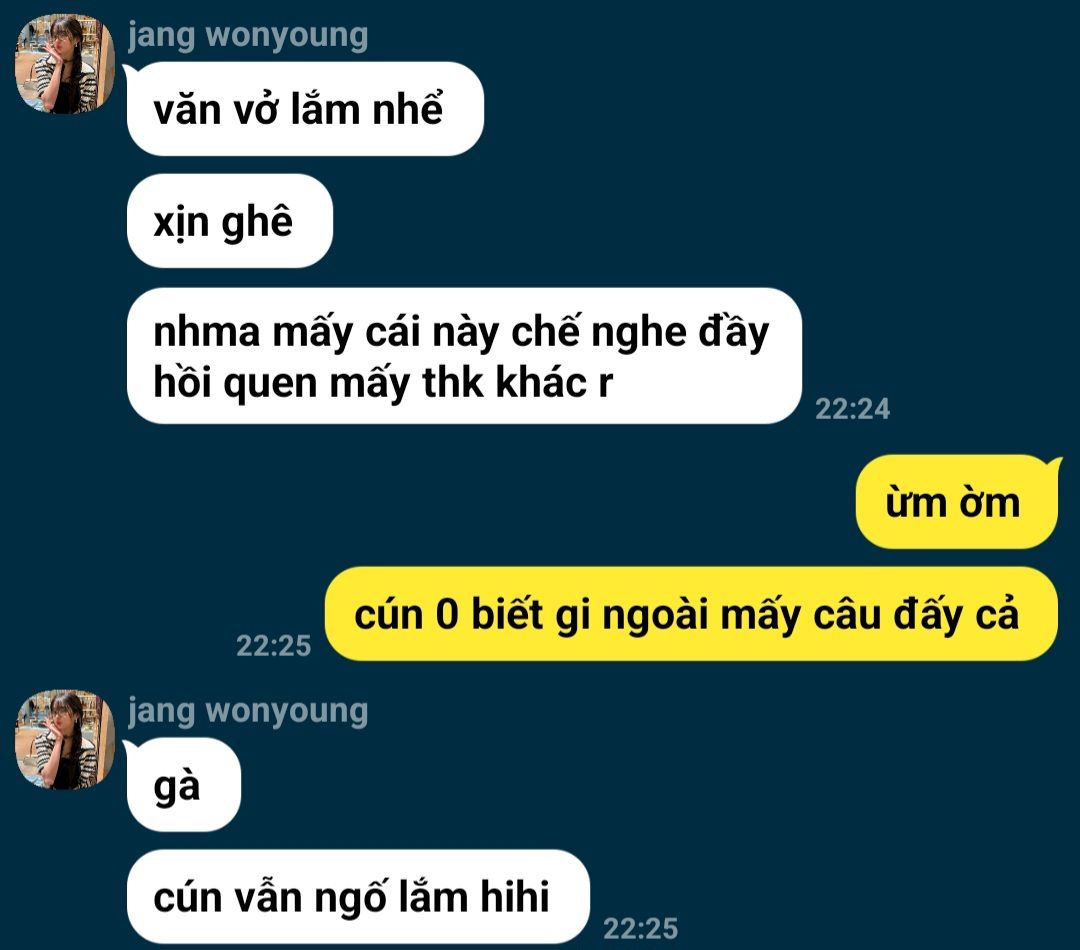Open jang wonyoung's top profile avatar
This screenshot has width=1080, height=950.
[65, 64]
